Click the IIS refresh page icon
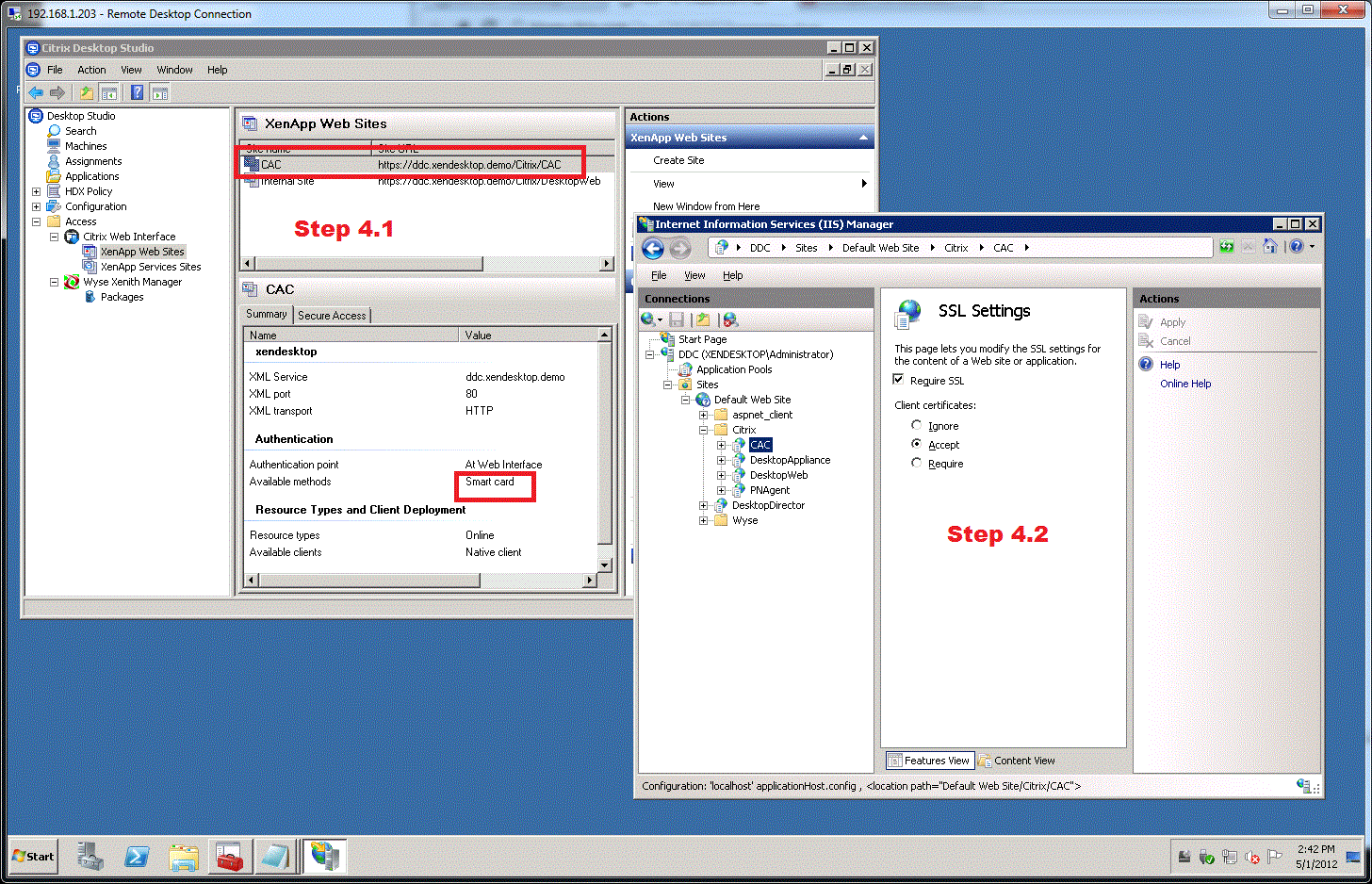 pos(1226,247)
